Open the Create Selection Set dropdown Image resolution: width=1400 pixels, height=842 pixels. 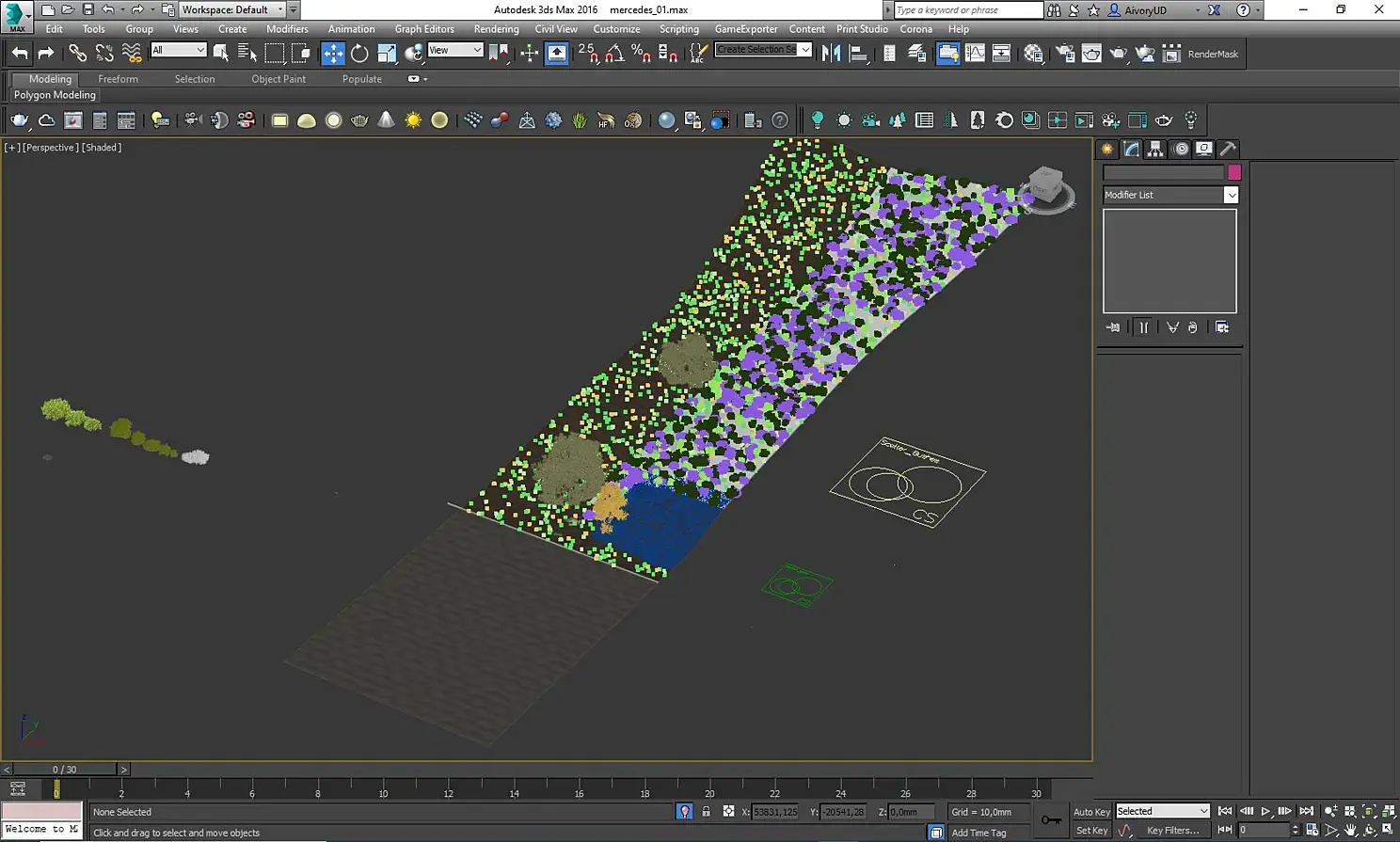click(805, 50)
